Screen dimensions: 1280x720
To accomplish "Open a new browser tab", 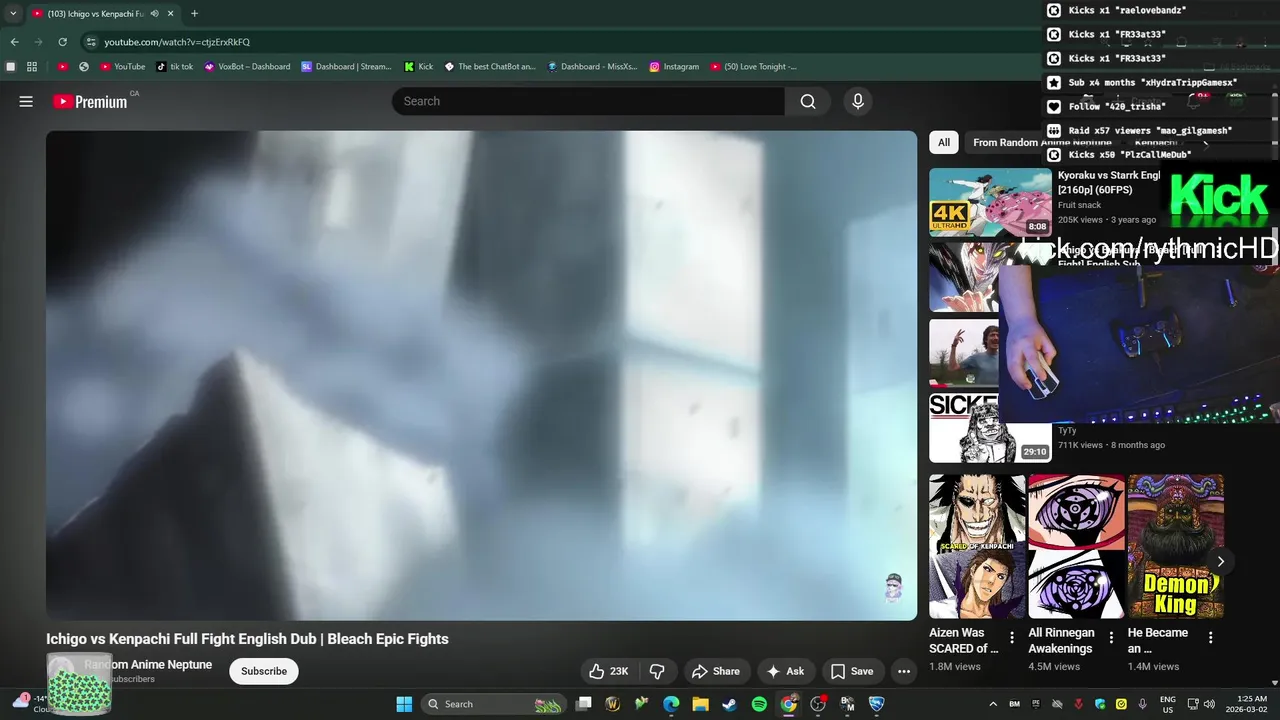I will [x=194, y=14].
